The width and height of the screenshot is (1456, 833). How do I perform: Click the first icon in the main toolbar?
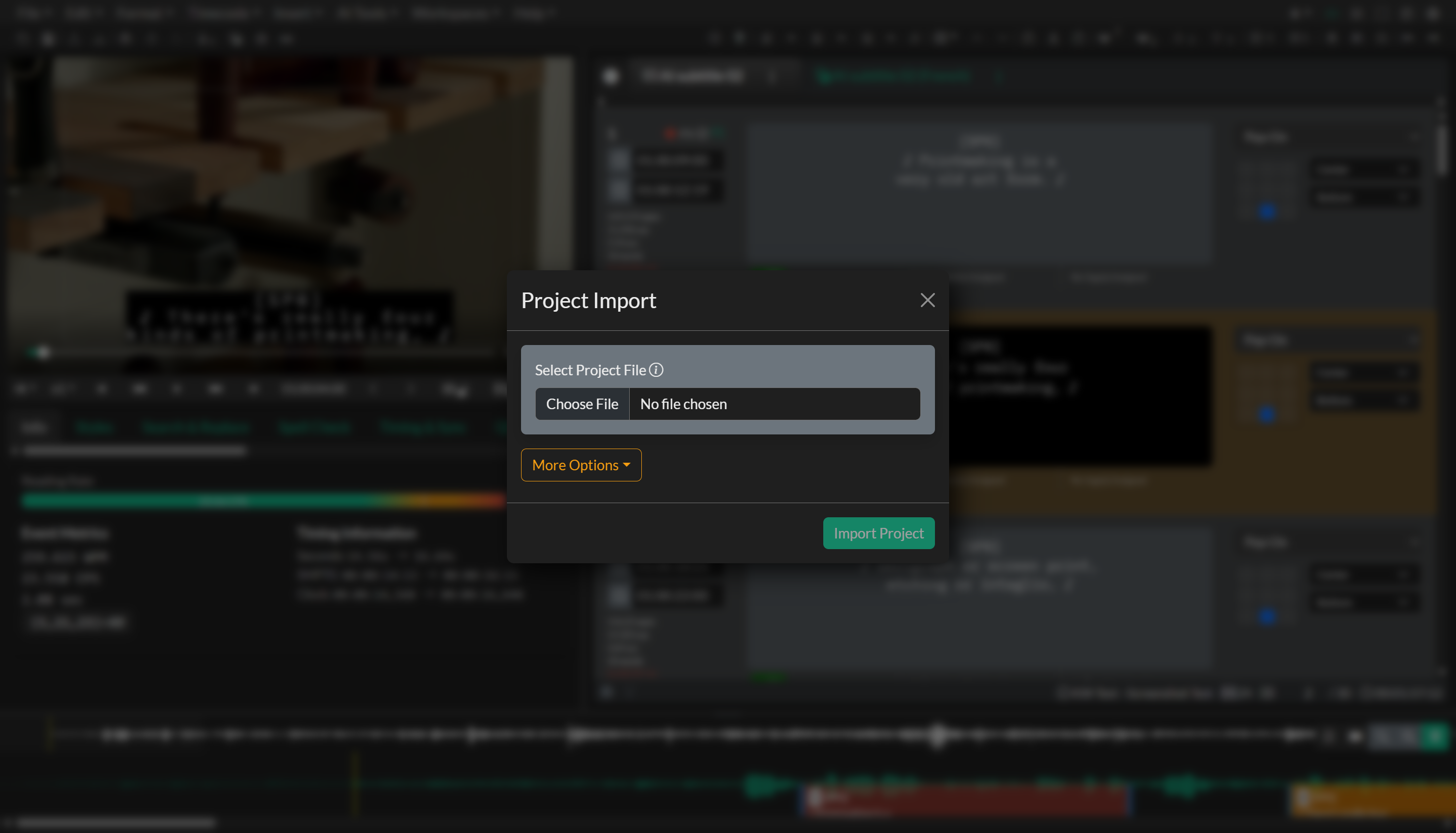pyautogui.click(x=23, y=38)
